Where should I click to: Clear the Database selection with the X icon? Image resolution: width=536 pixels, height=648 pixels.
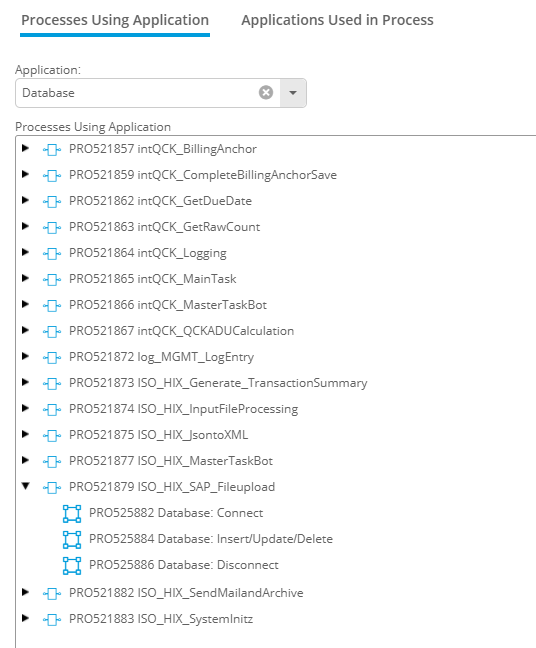point(266,93)
